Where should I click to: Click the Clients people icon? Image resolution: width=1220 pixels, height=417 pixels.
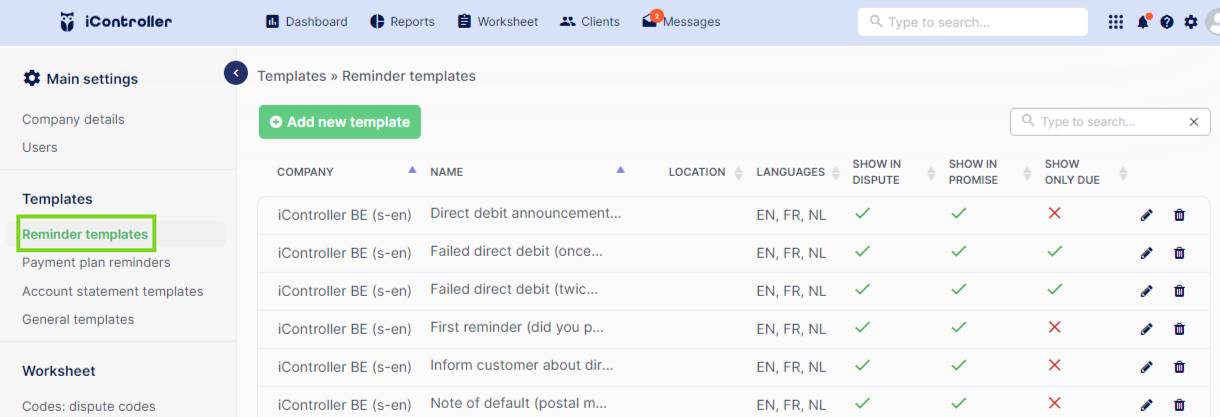(x=568, y=21)
